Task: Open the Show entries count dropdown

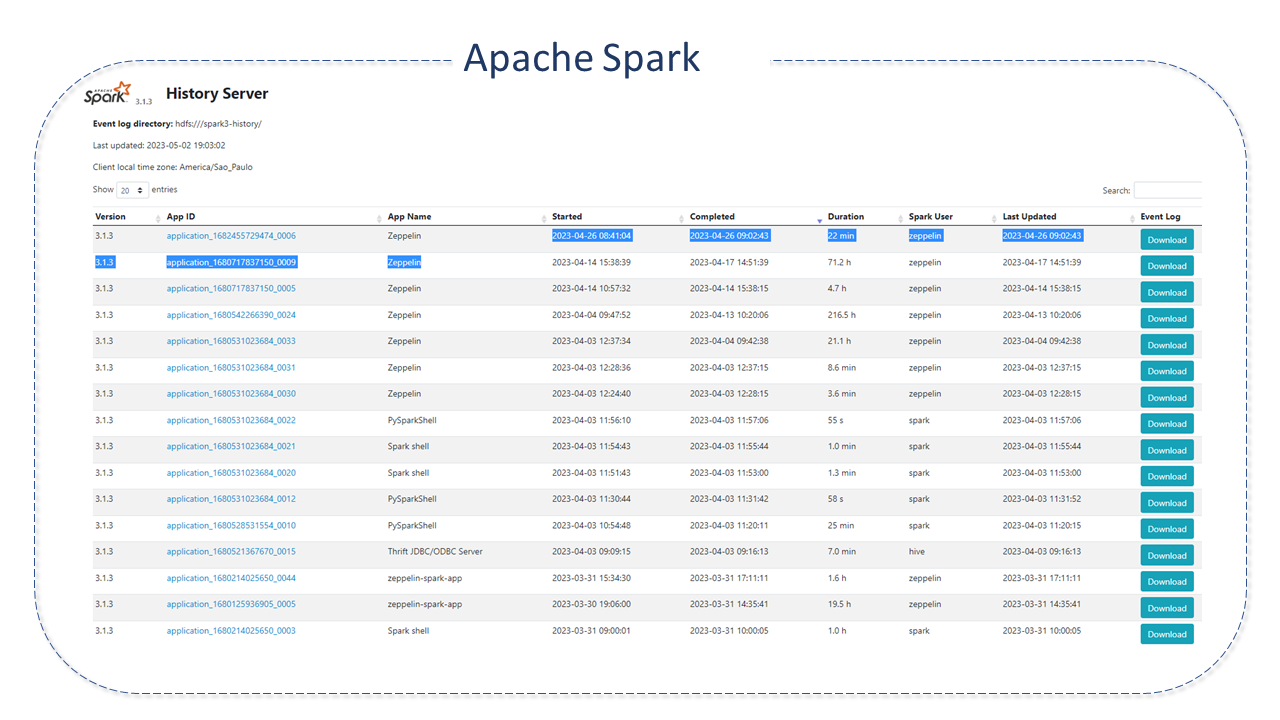Action: (x=132, y=190)
